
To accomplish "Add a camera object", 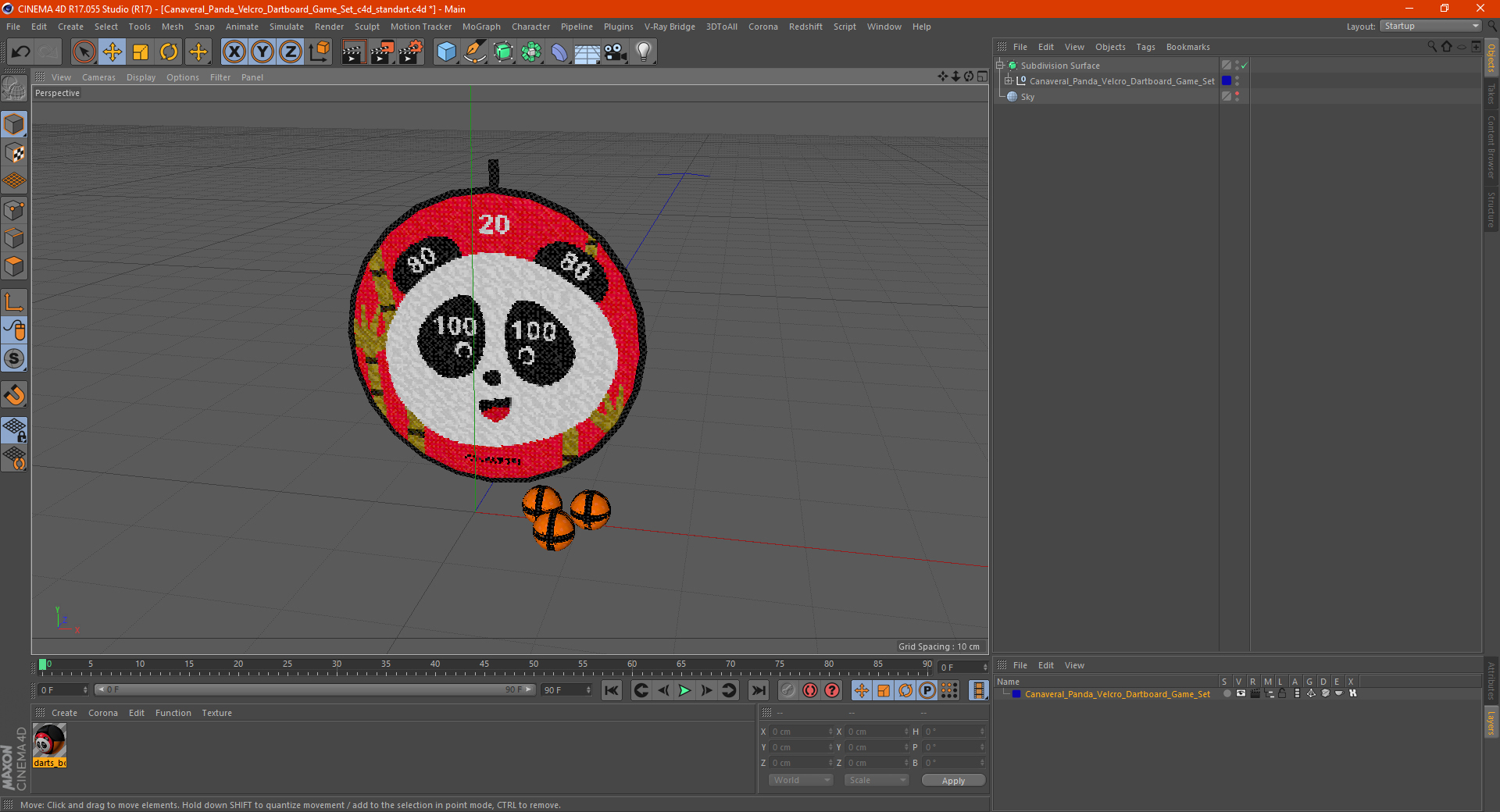I will point(616,52).
